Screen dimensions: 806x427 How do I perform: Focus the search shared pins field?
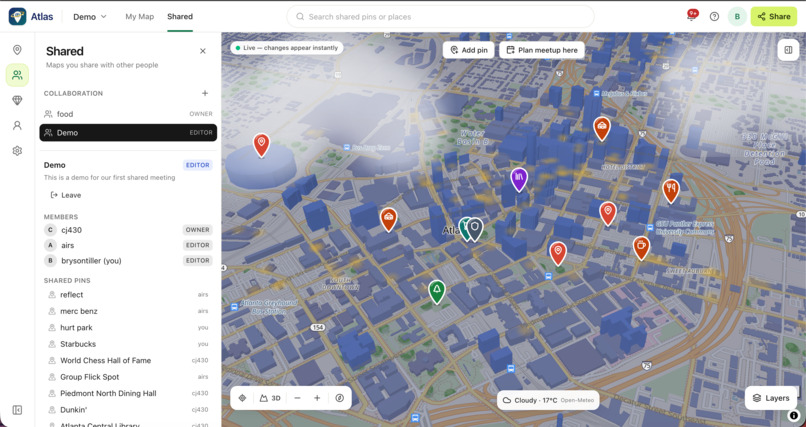[440, 16]
